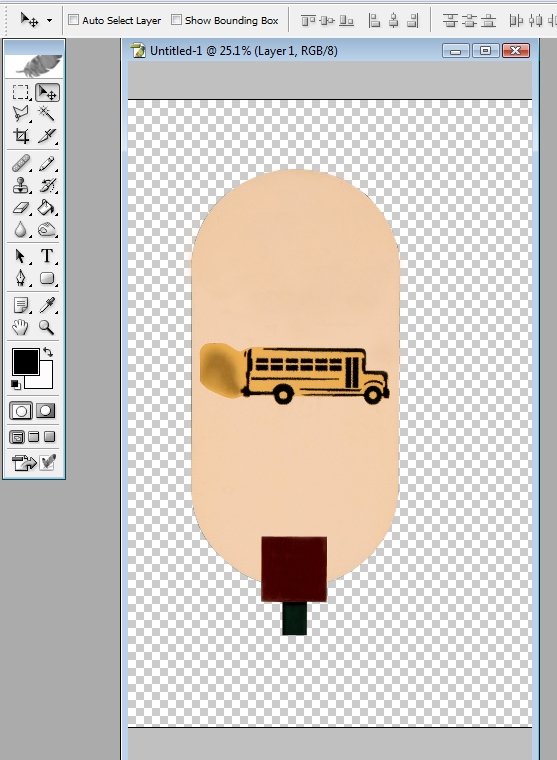Image resolution: width=557 pixels, height=760 pixels.
Task: Maximize the Untitled-1 document window
Action: (x=485, y=50)
